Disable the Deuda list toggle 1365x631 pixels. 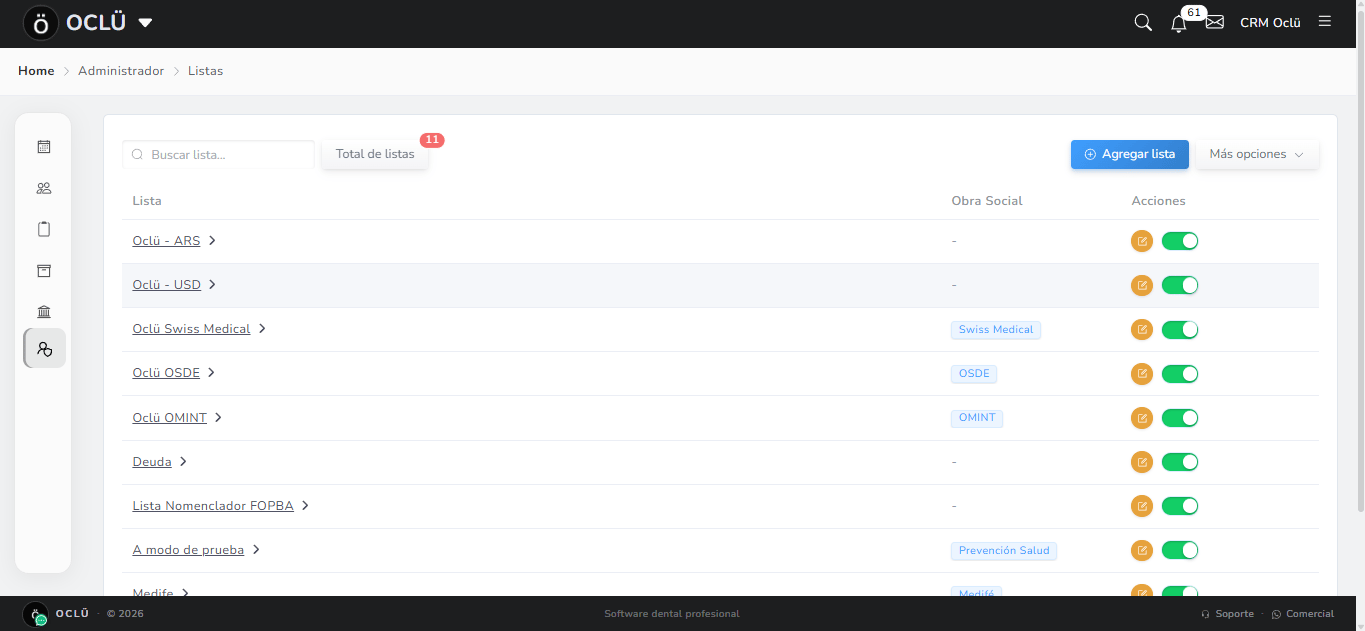1180,462
